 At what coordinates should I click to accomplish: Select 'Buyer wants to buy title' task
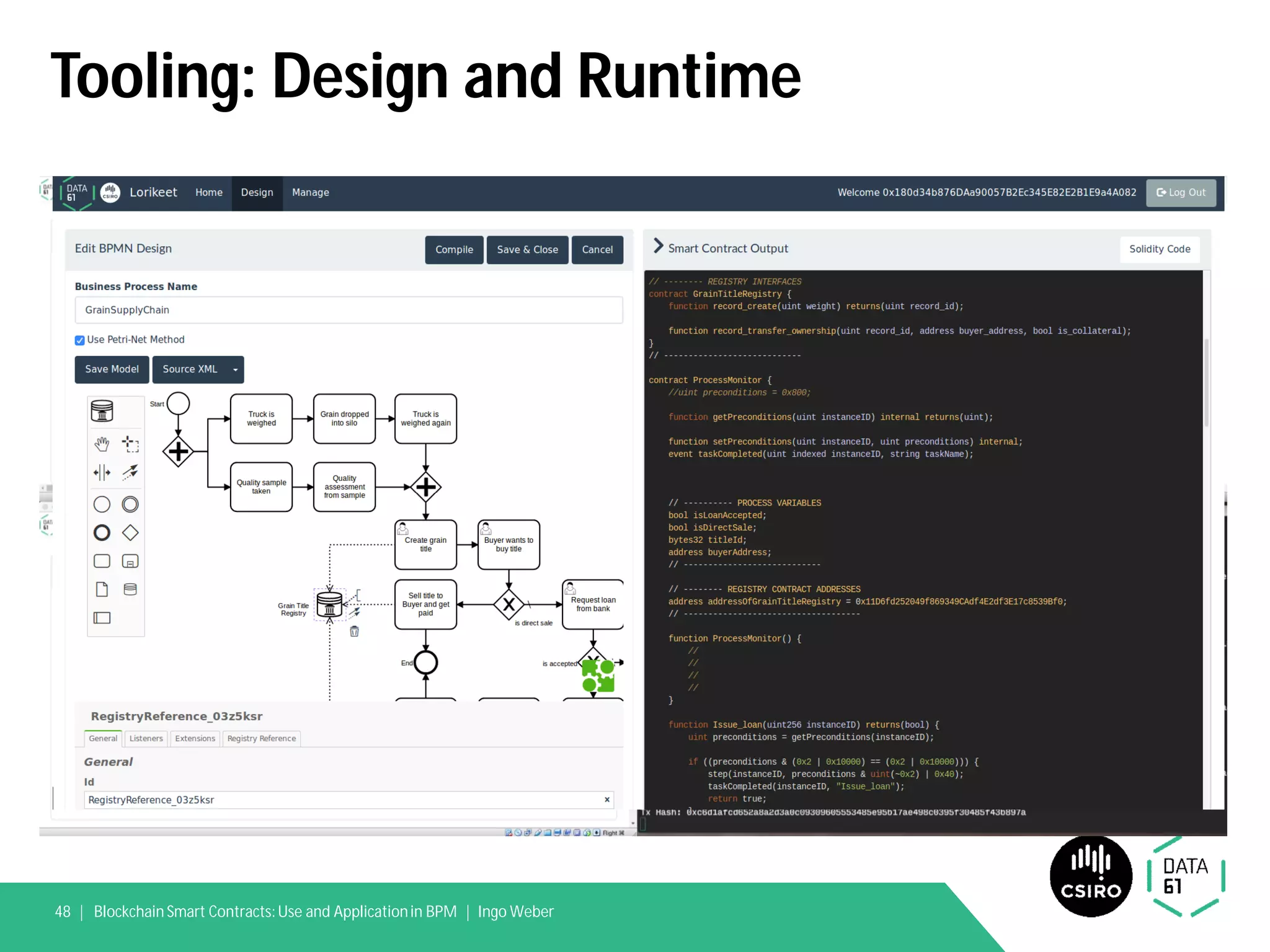coord(509,545)
